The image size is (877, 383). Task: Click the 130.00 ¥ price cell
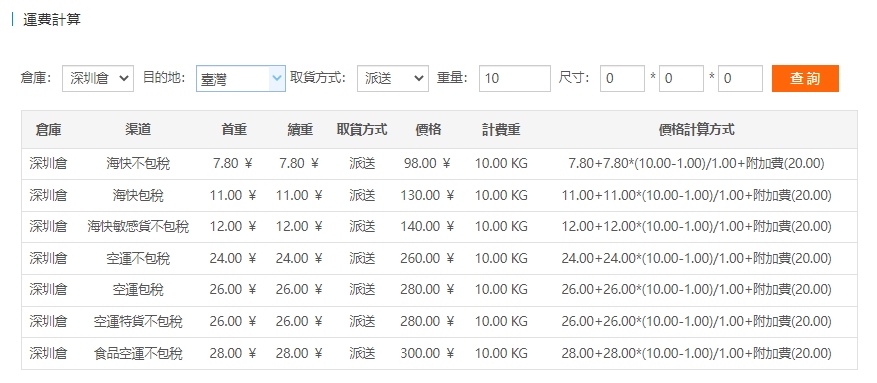(x=427, y=196)
